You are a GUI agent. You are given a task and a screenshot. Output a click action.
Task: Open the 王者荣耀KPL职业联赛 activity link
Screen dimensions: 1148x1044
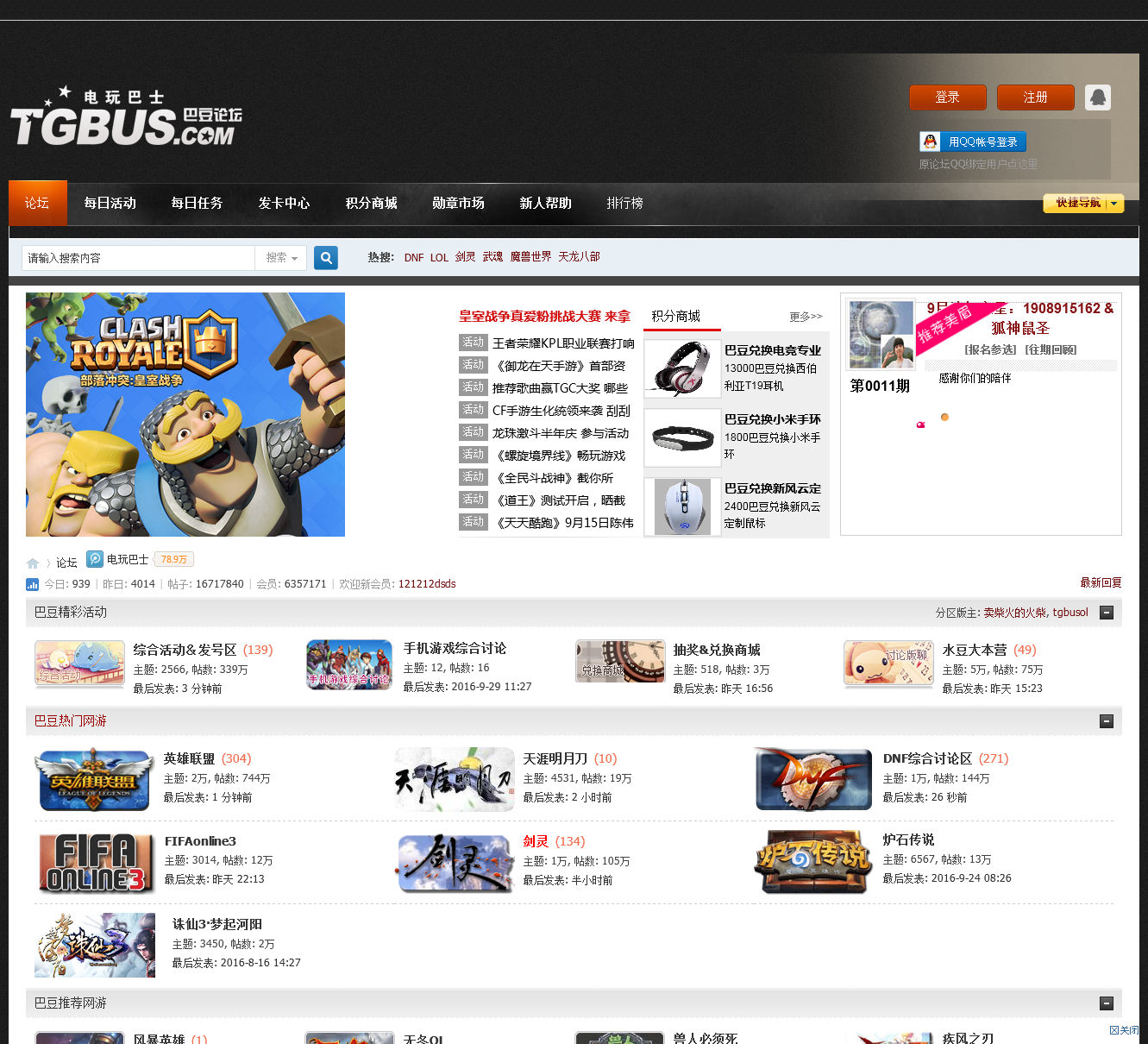point(563,343)
